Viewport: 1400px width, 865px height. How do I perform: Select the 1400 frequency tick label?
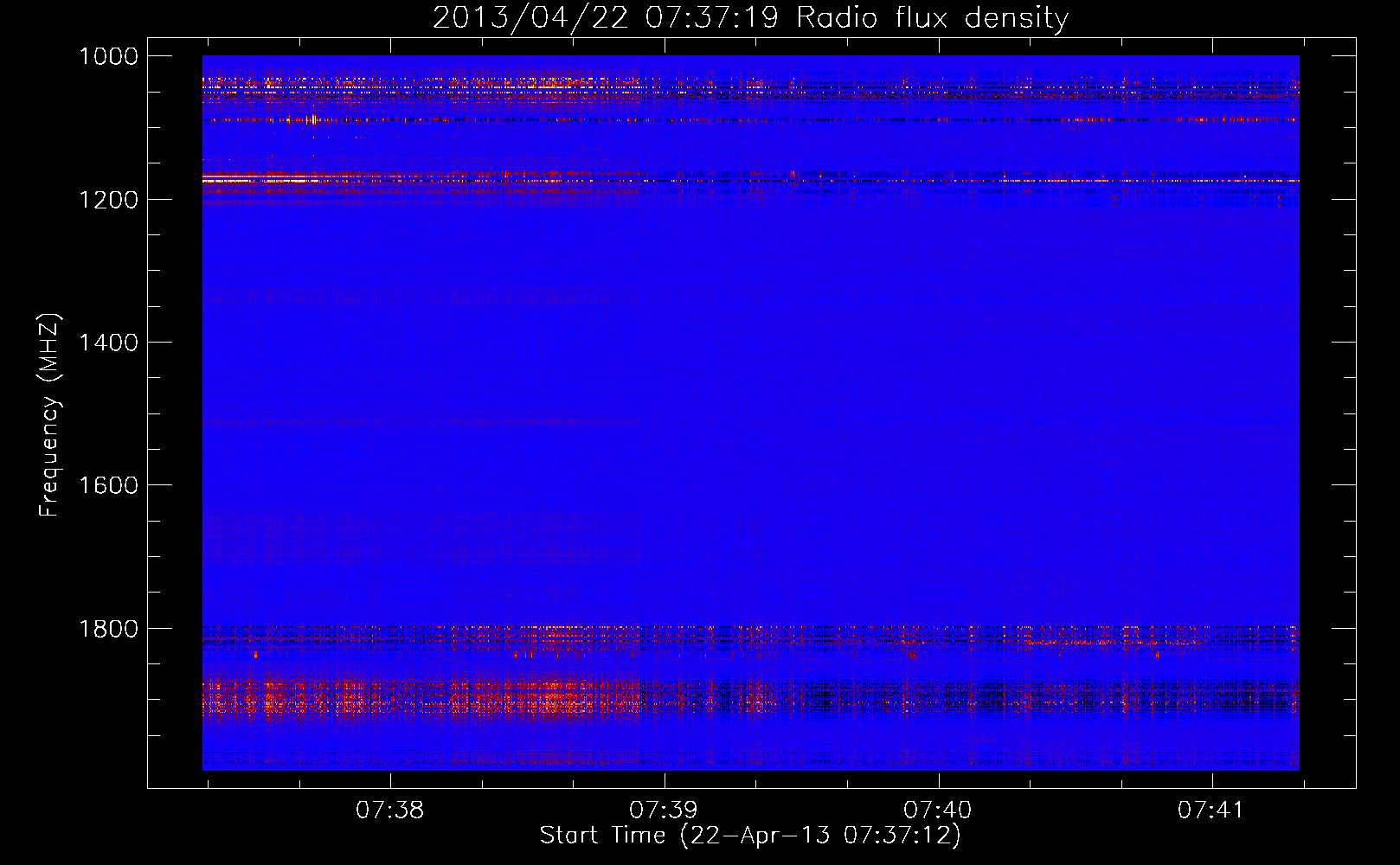click(108, 343)
